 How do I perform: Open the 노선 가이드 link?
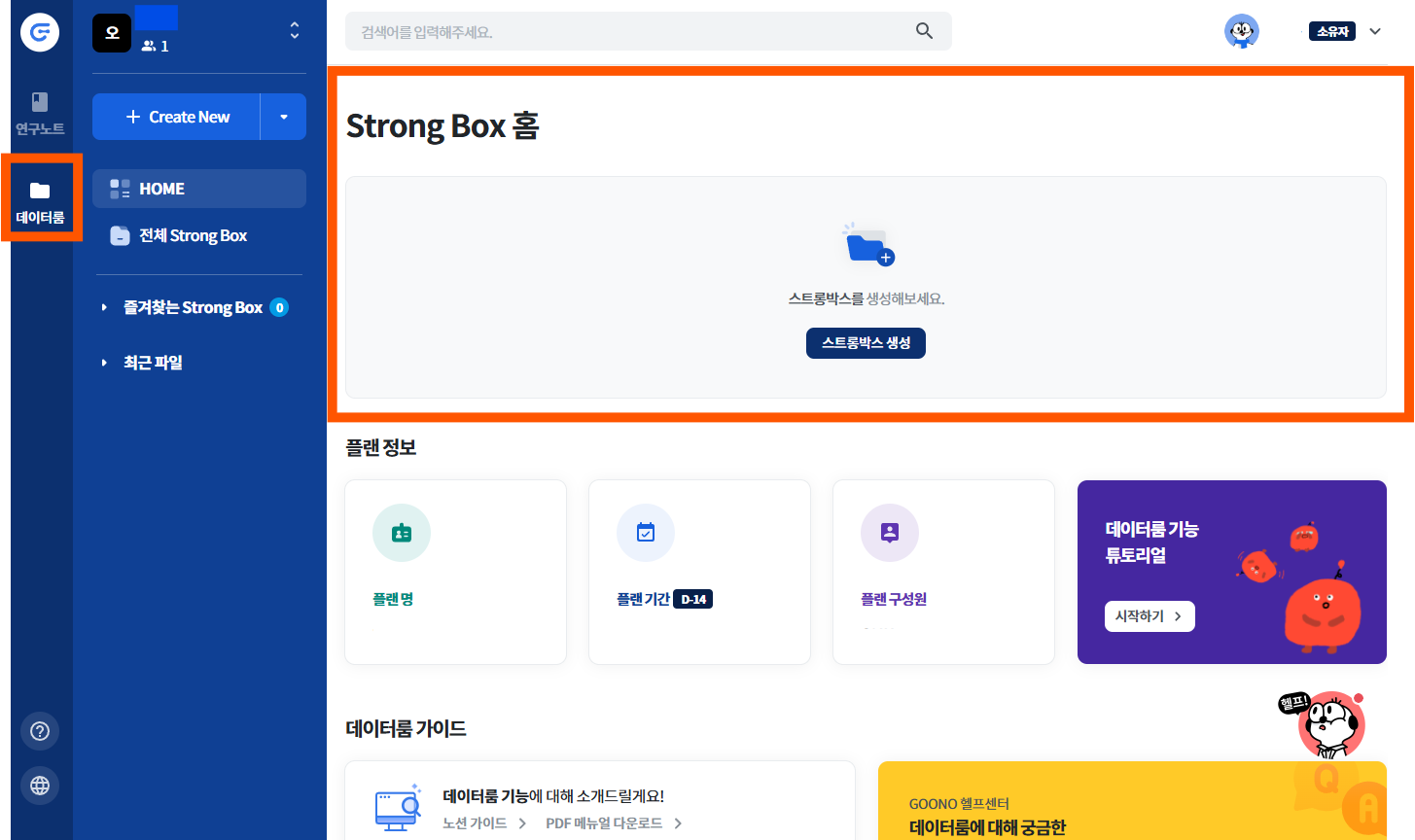tap(484, 823)
